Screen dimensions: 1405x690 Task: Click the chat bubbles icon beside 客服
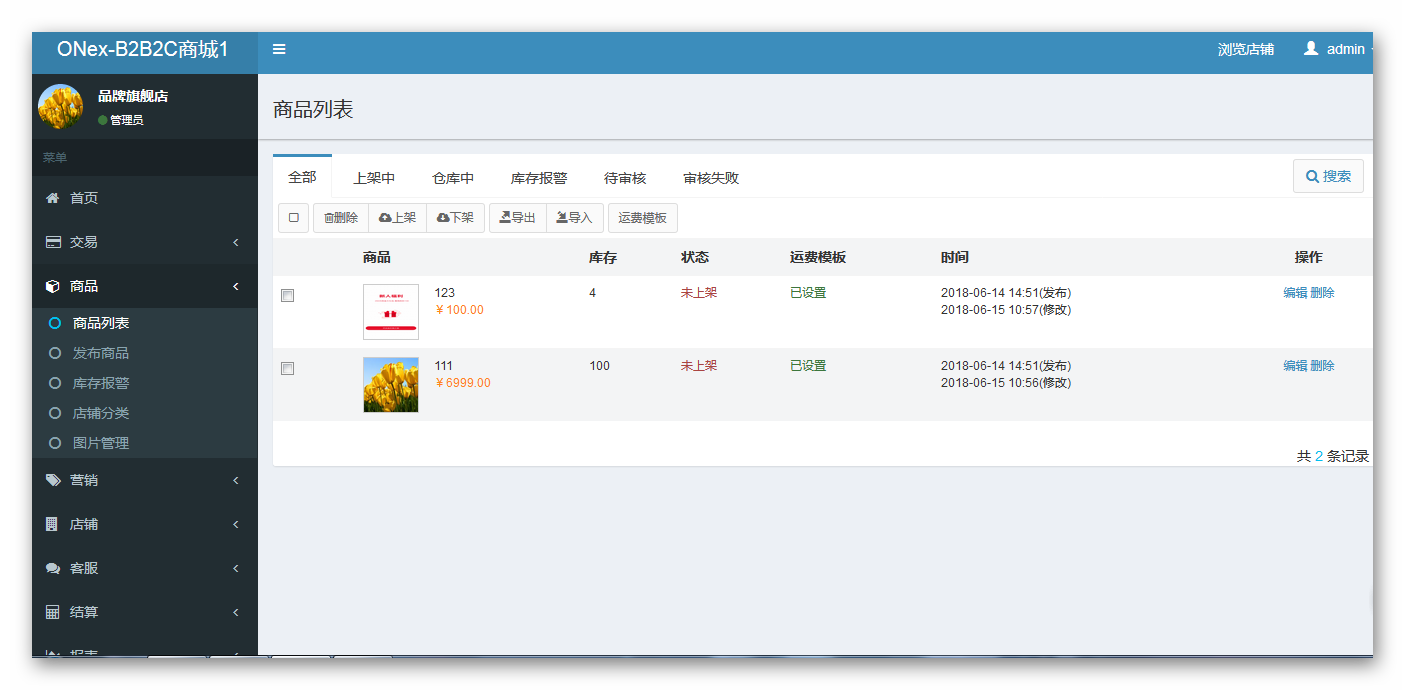53,568
